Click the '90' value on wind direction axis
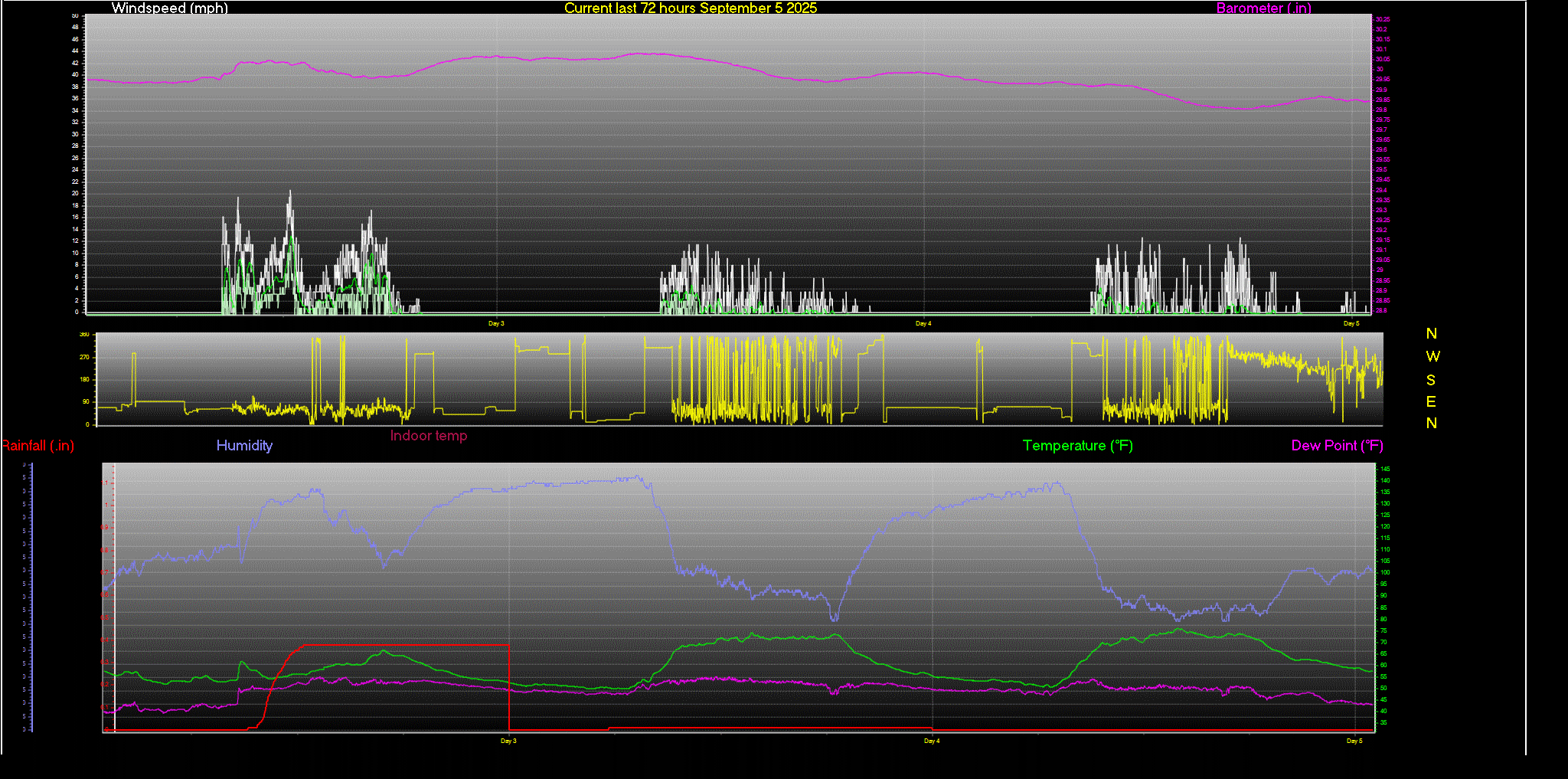Screen dimensions: 1568x779 [86, 401]
